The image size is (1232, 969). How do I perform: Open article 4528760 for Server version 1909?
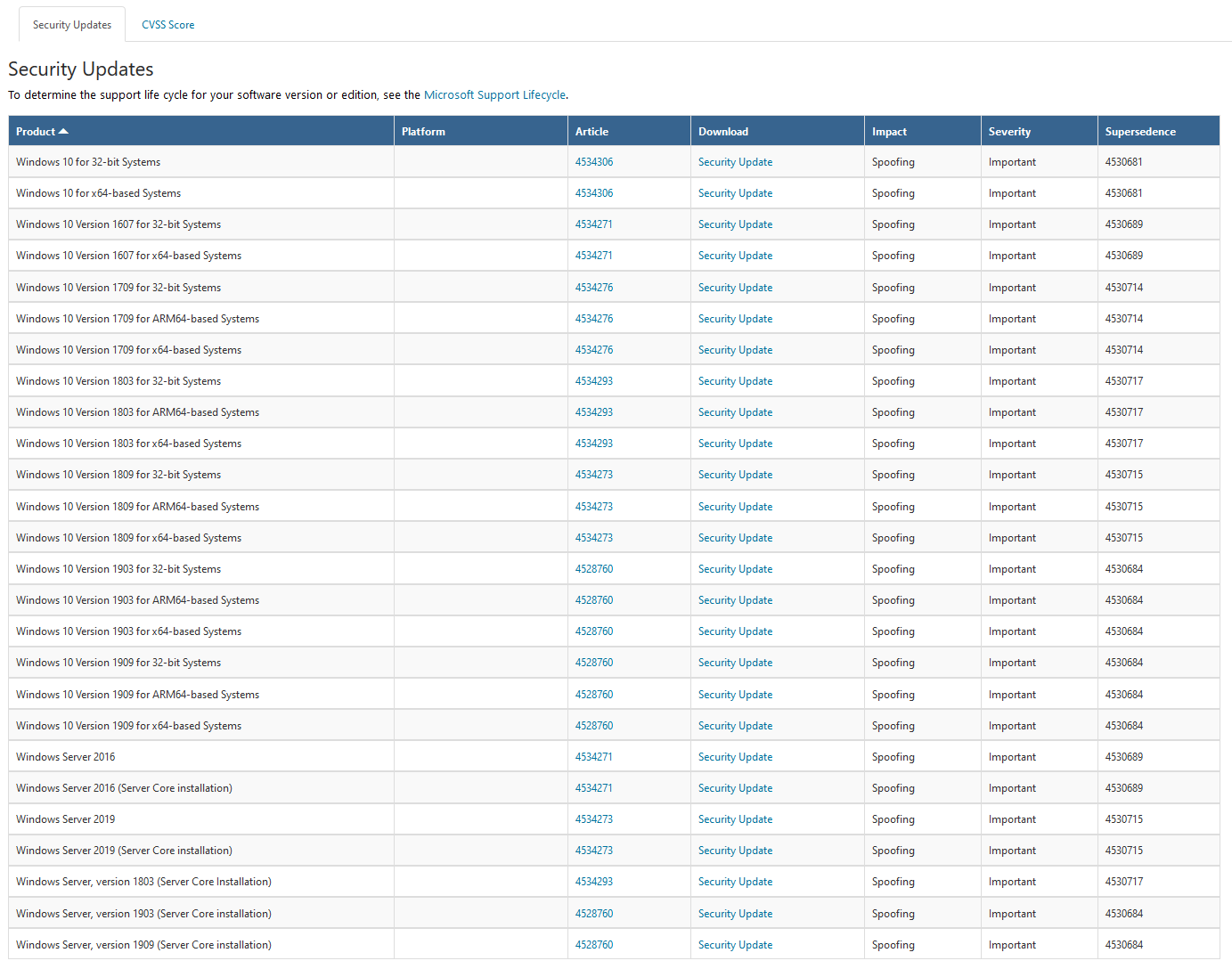coord(594,945)
